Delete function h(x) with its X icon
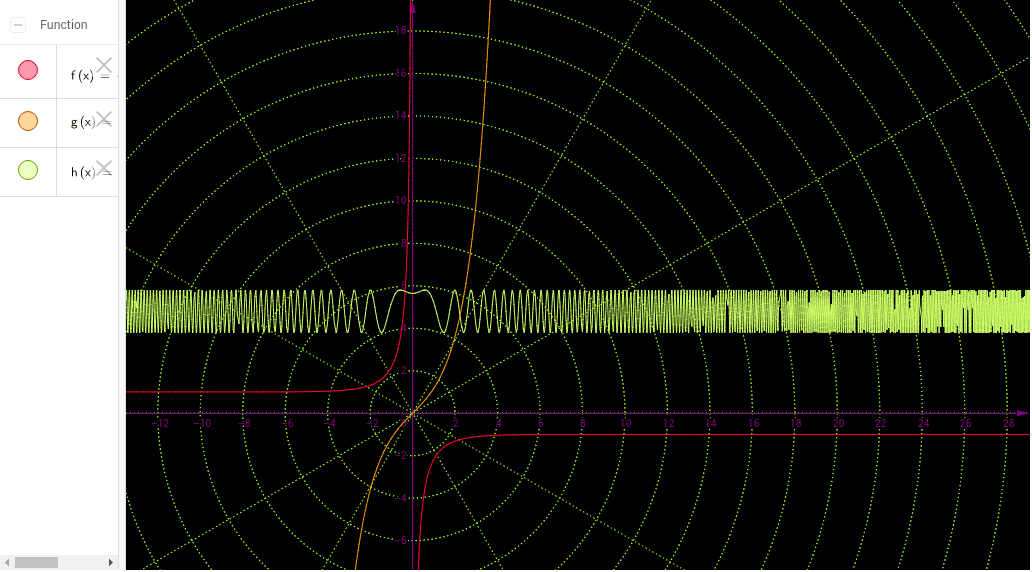Viewport: 1032px width, 572px height. pos(104,168)
